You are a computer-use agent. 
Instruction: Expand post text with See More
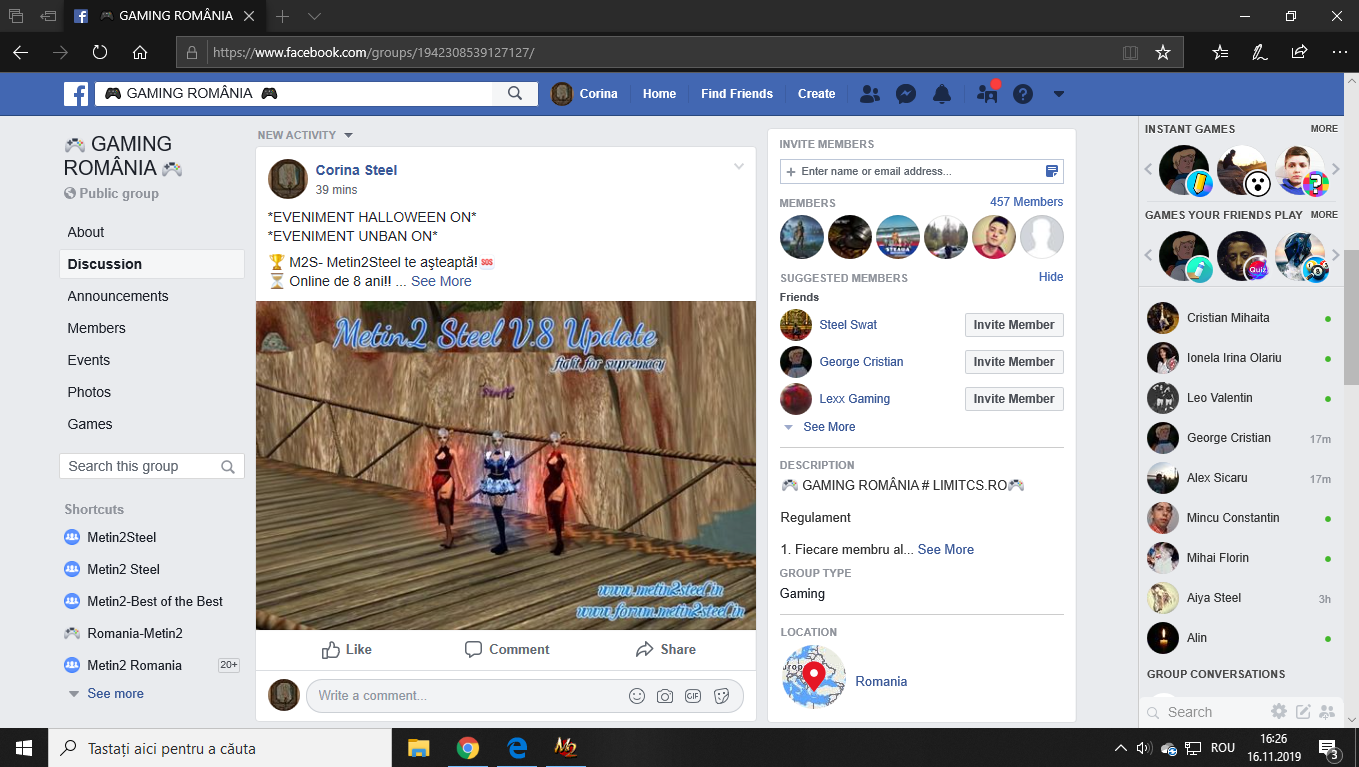coord(441,281)
